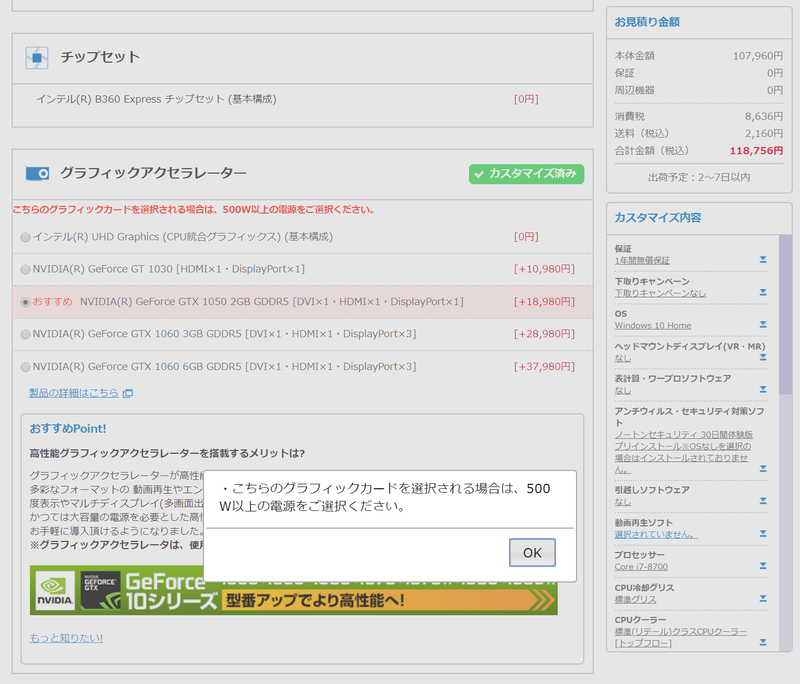Select the GeForce GT 1030 radio option

25,269
